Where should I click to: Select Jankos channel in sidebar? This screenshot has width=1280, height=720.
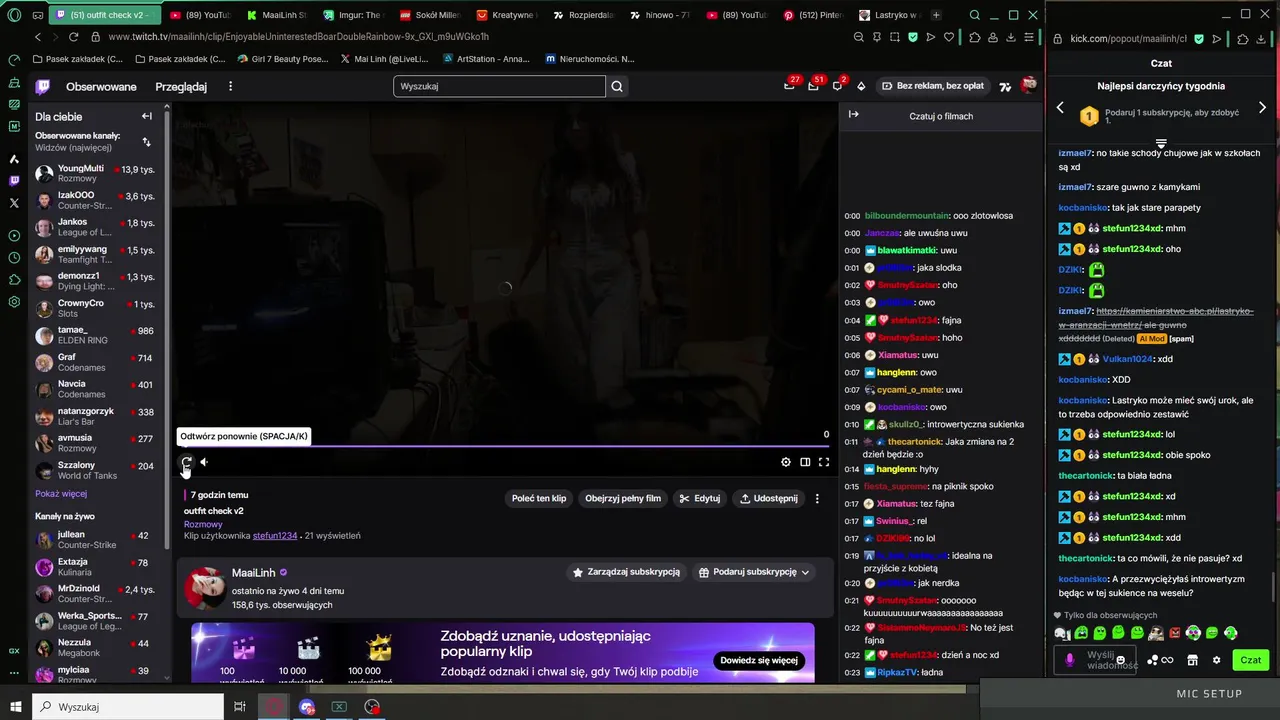click(95, 227)
